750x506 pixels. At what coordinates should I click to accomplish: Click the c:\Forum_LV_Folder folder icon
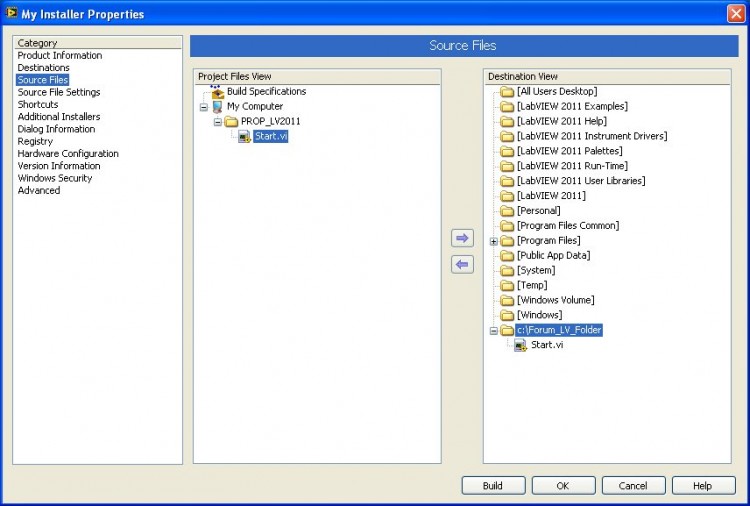pos(507,330)
